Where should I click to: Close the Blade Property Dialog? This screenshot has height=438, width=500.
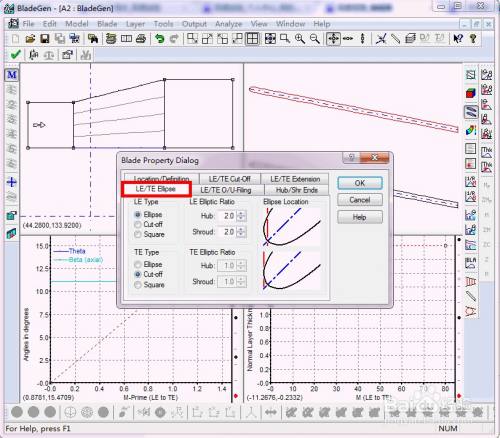[x=374, y=158]
